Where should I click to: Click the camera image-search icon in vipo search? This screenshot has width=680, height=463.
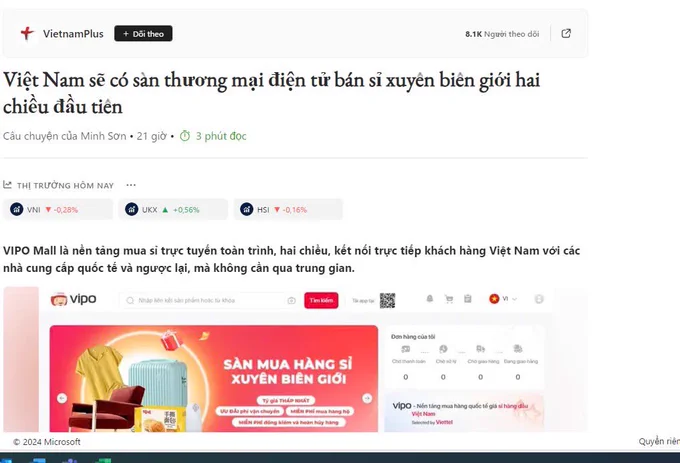(291, 300)
